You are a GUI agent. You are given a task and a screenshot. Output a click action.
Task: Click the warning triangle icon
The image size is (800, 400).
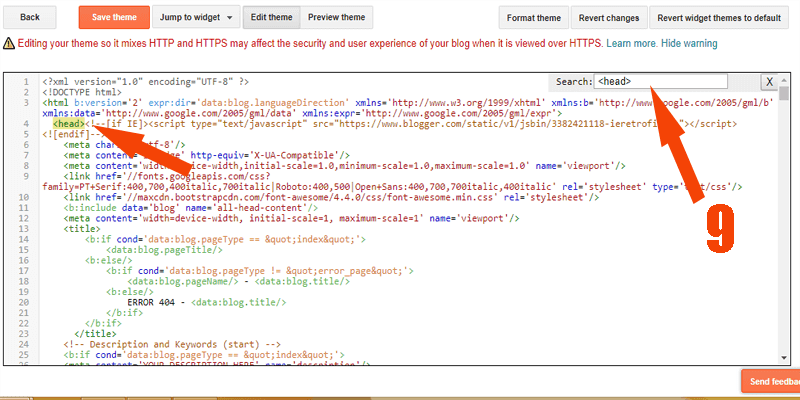(9, 44)
